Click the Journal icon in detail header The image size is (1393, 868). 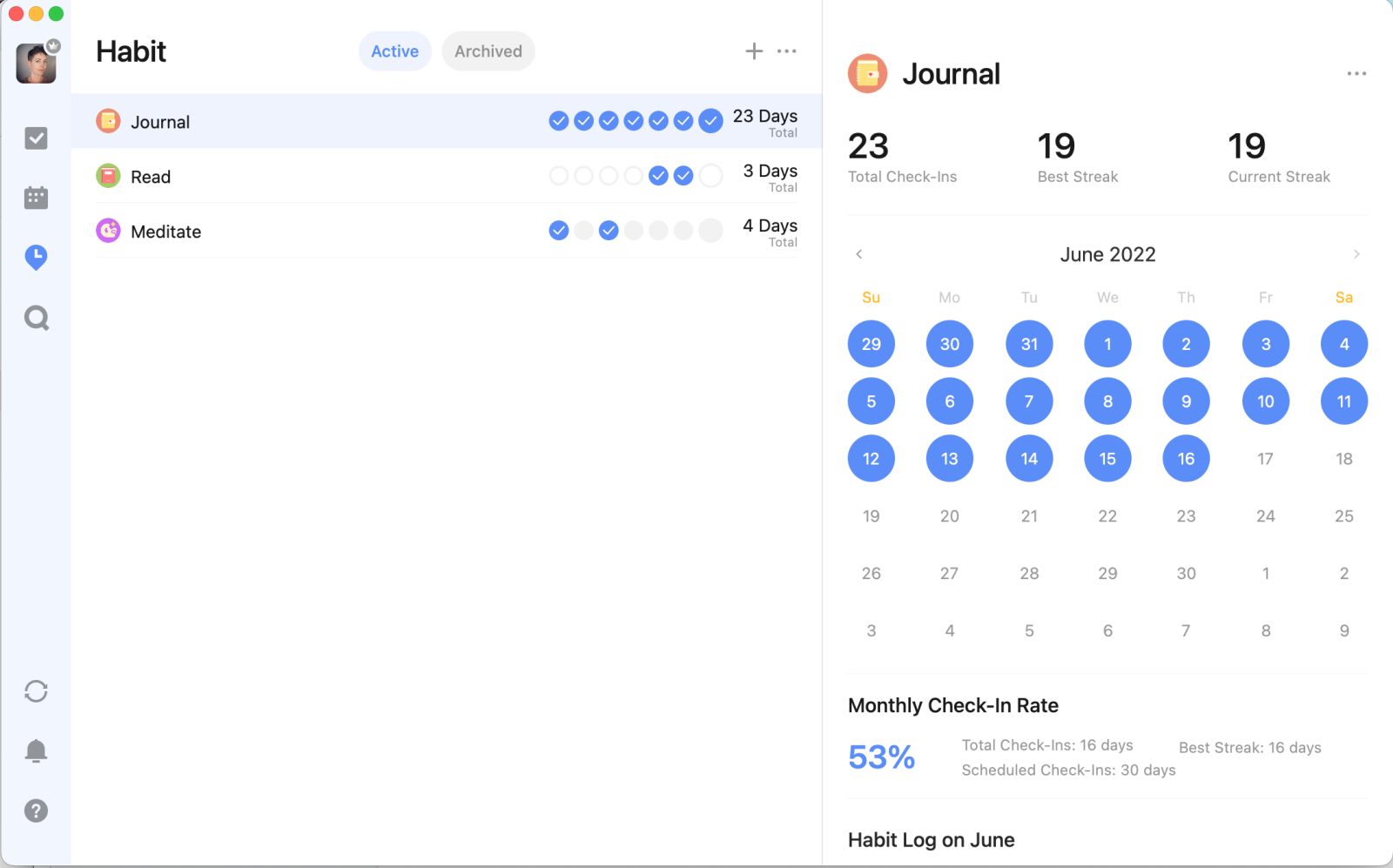pyautogui.click(x=867, y=74)
